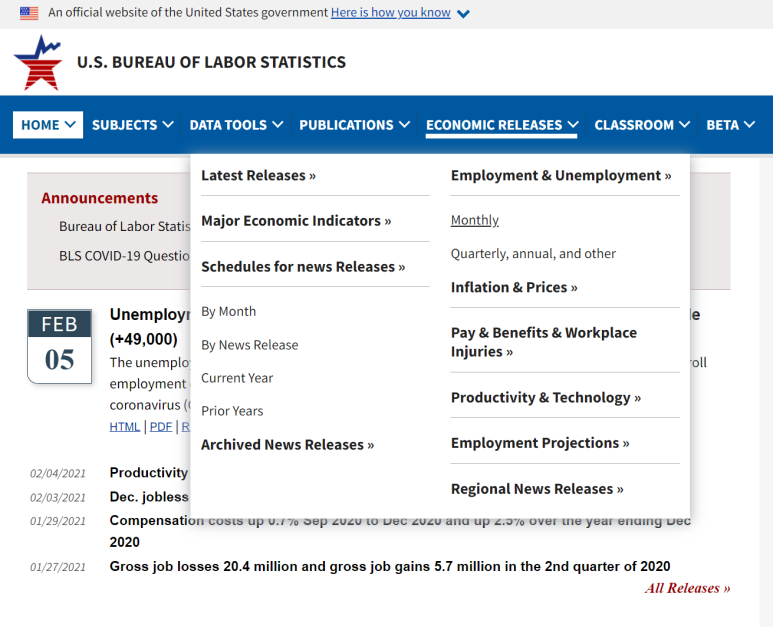
Task: Open Employment & Unemployment releases
Action: (x=561, y=175)
